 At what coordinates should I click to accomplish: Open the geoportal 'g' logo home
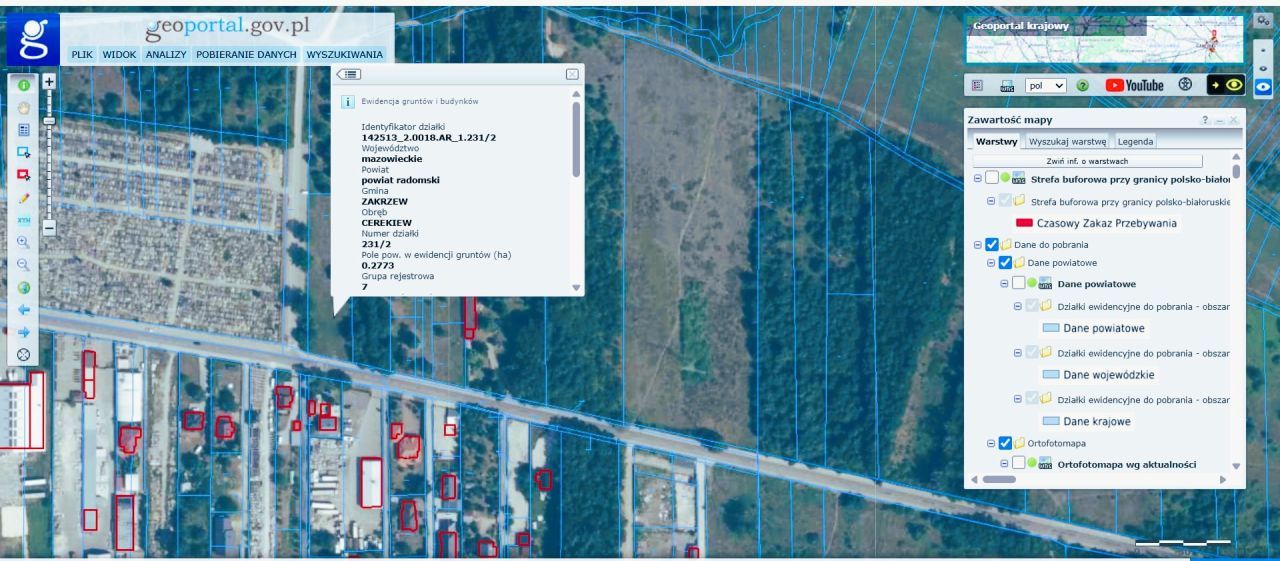(34, 39)
